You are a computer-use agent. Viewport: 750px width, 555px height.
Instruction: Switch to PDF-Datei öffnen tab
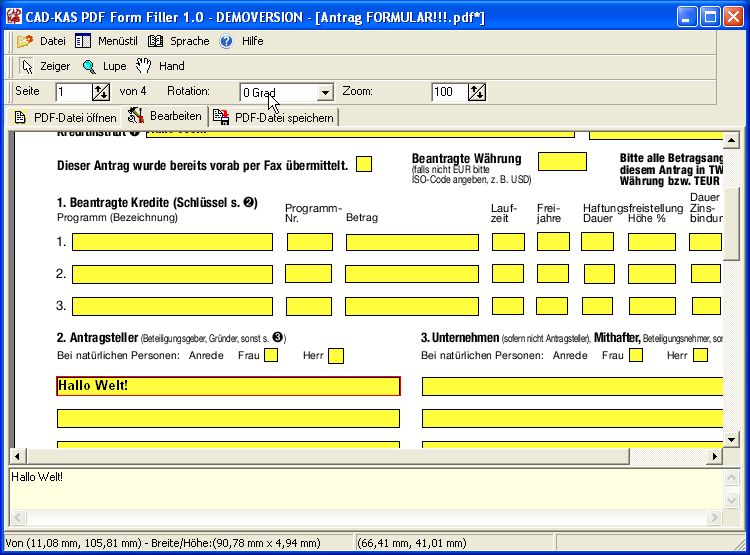click(x=66, y=117)
